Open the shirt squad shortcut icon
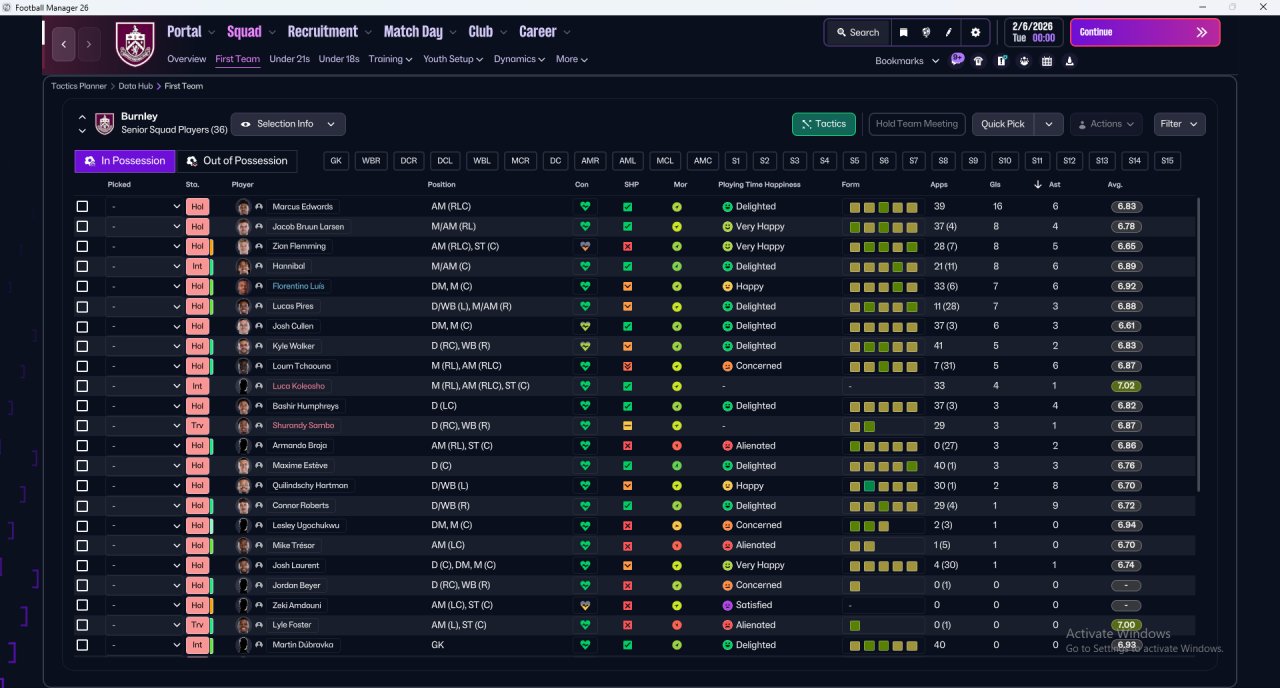This screenshot has width=1280, height=688. (x=978, y=61)
